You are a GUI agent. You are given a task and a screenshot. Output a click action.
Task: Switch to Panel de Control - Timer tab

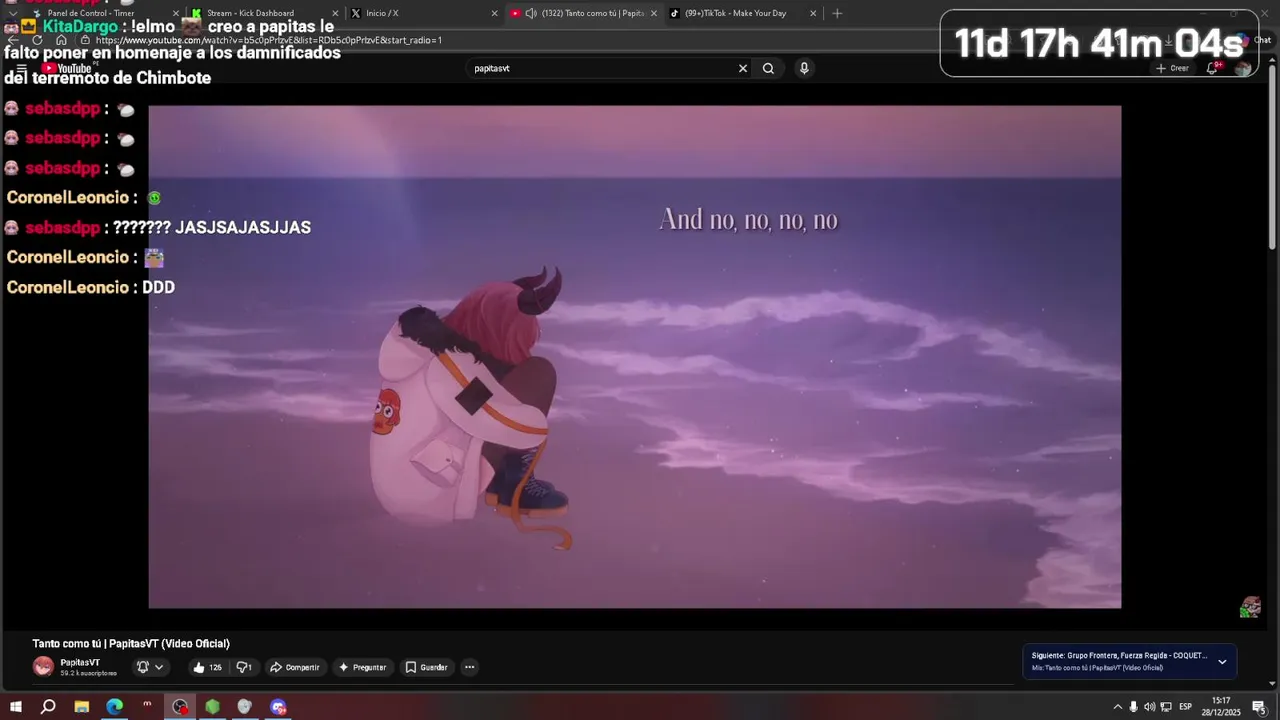tap(100, 13)
